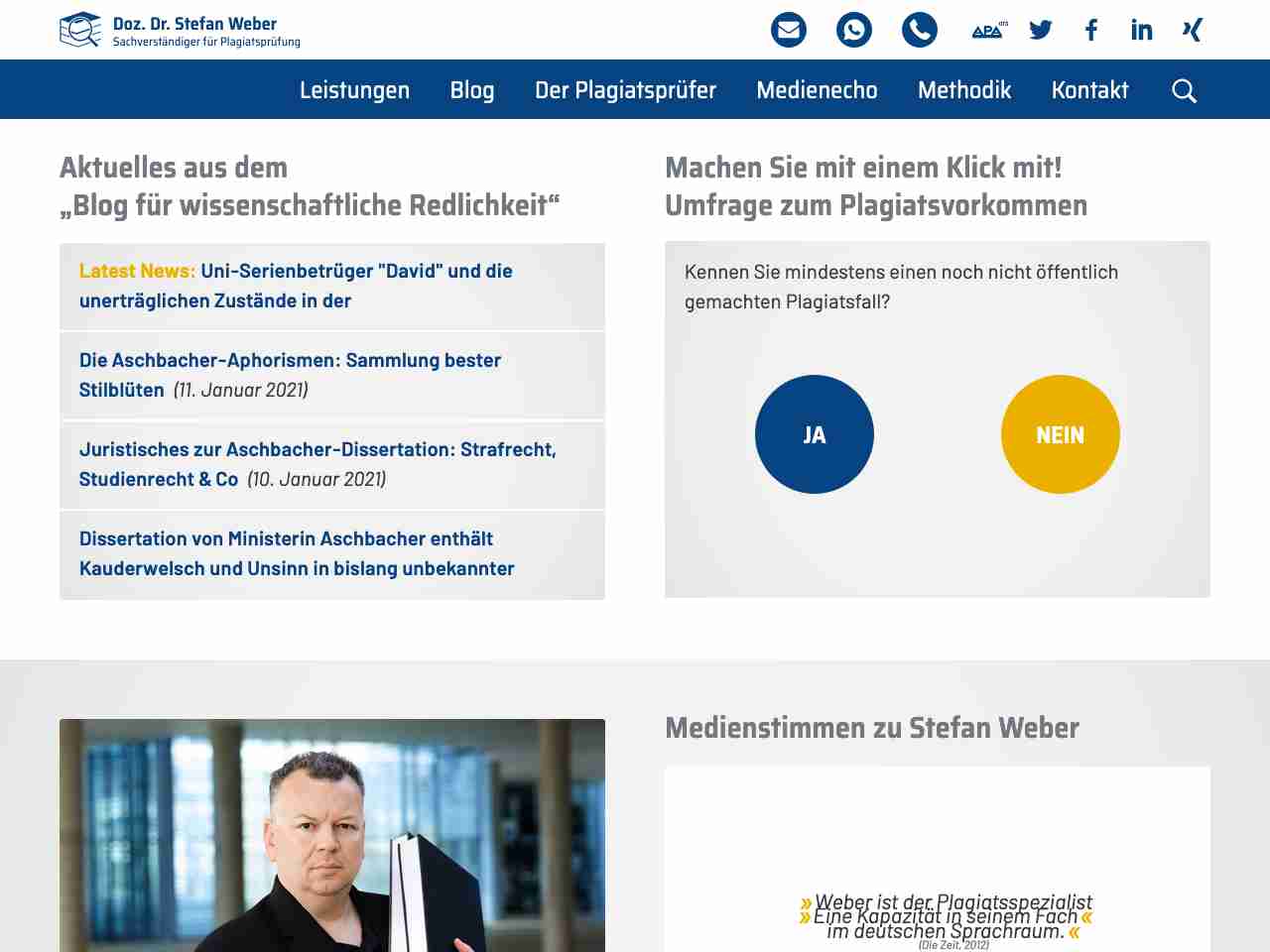Expand the Der Plagiatsprüfer menu

[625, 90]
